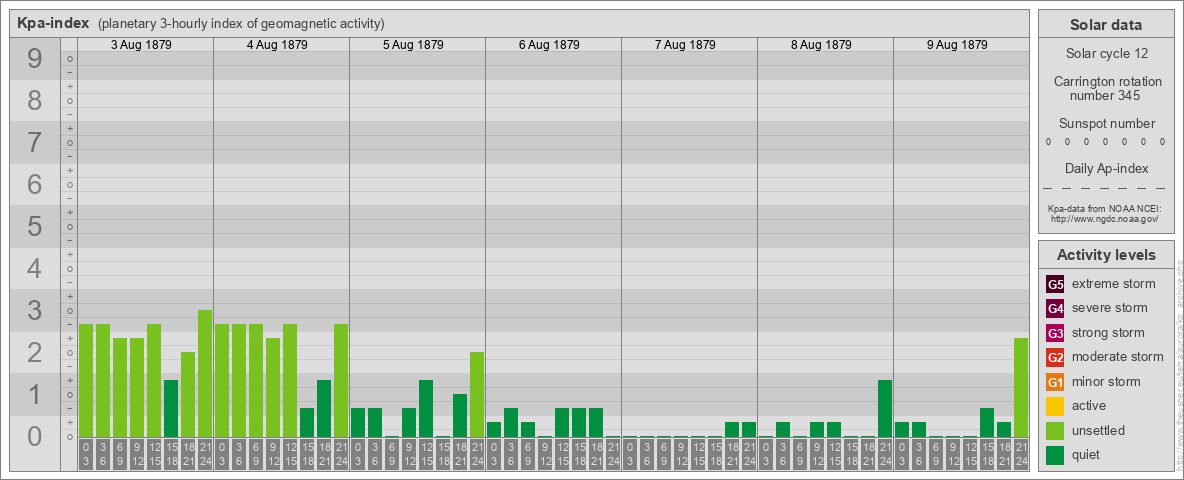The image size is (1184, 480).
Task: Select the G3 strong storm badge
Action: [1055, 333]
